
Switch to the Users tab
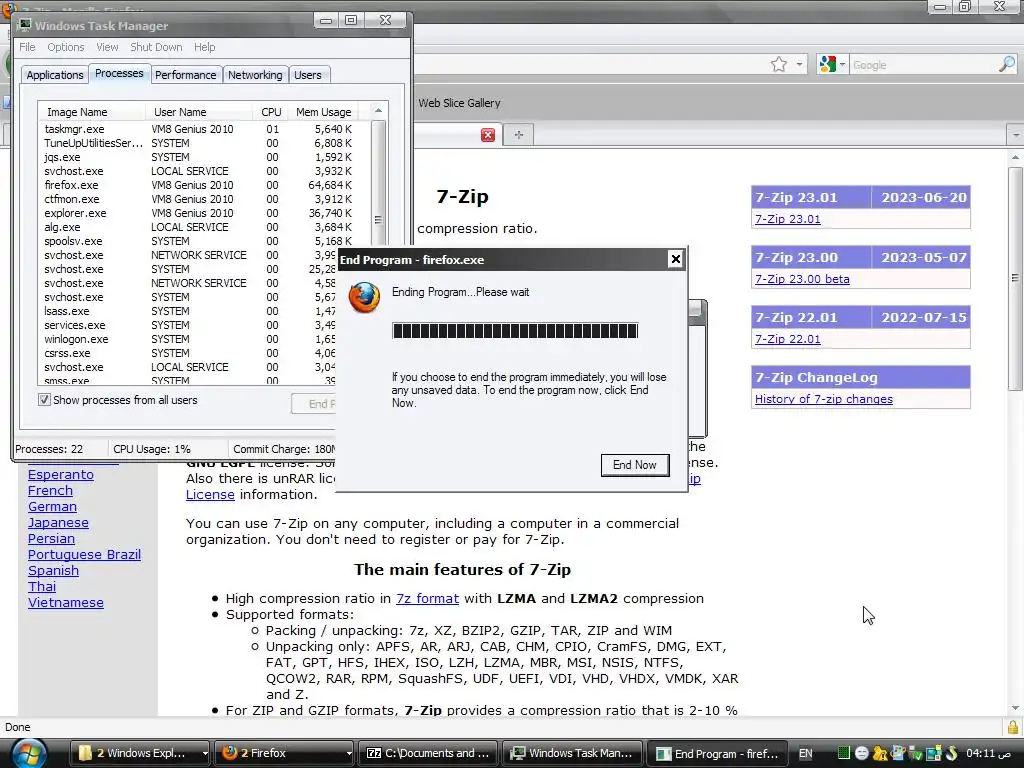[x=308, y=75]
